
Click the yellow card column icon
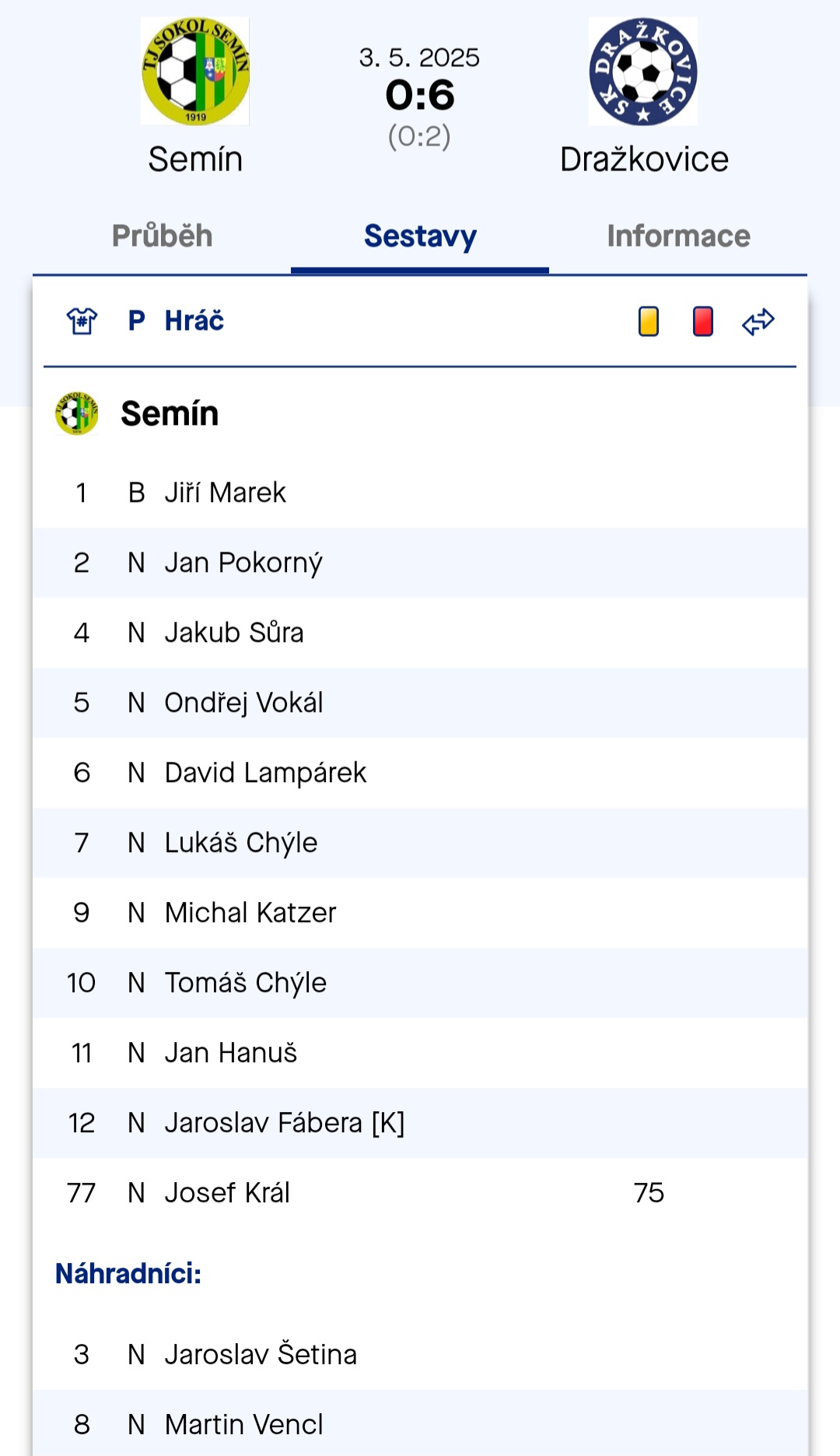tap(649, 321)
